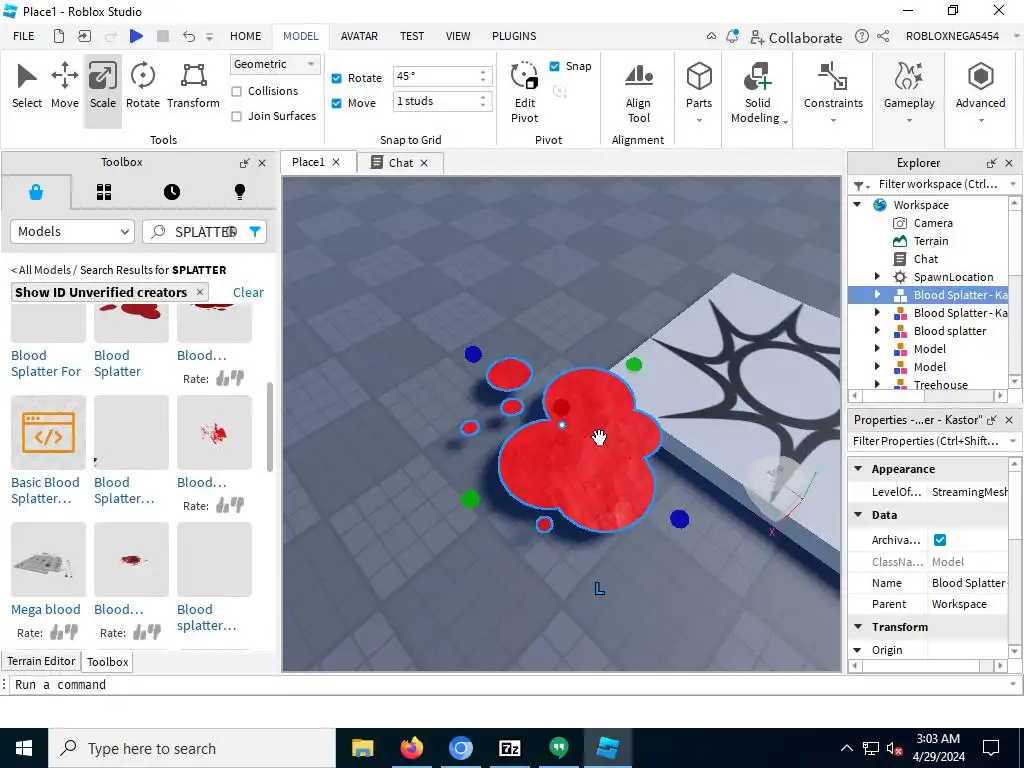1024x768 pixels.
Task: Switch to the PLUGINS ribbon tab
Action: [514, 36]
